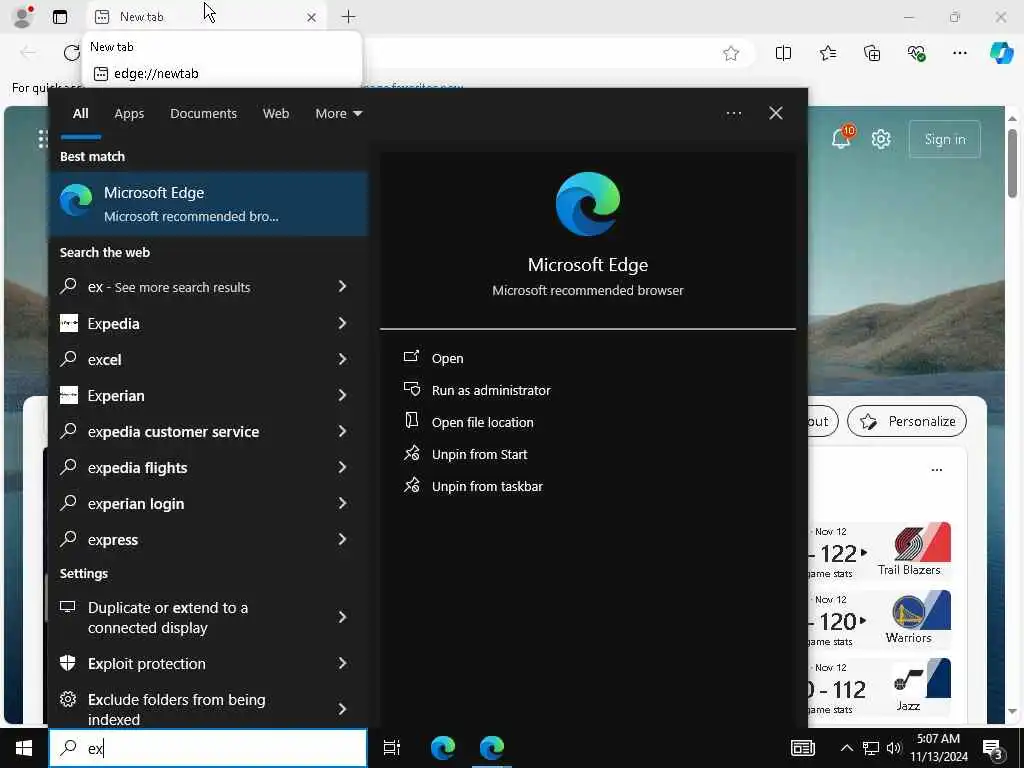1024x768 pixels.
Task: Click the large Microsoft Edge logo
Action: pos(588,204)
